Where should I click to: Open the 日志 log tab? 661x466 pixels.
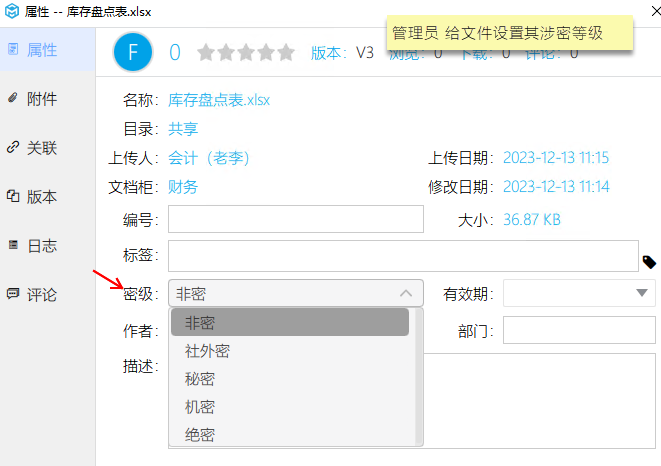42,246
